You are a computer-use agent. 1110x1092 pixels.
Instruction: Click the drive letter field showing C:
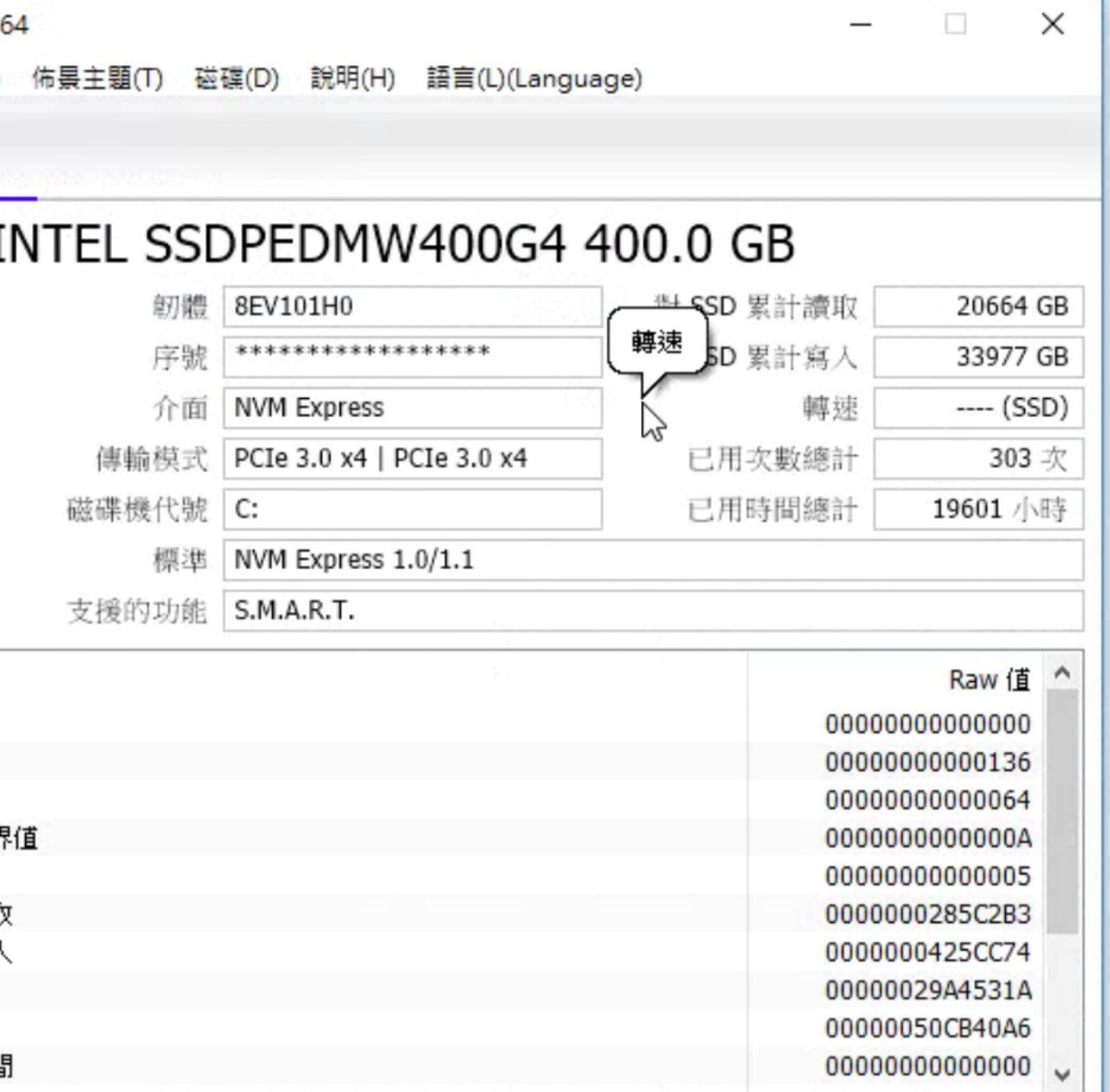click(413, 509)
